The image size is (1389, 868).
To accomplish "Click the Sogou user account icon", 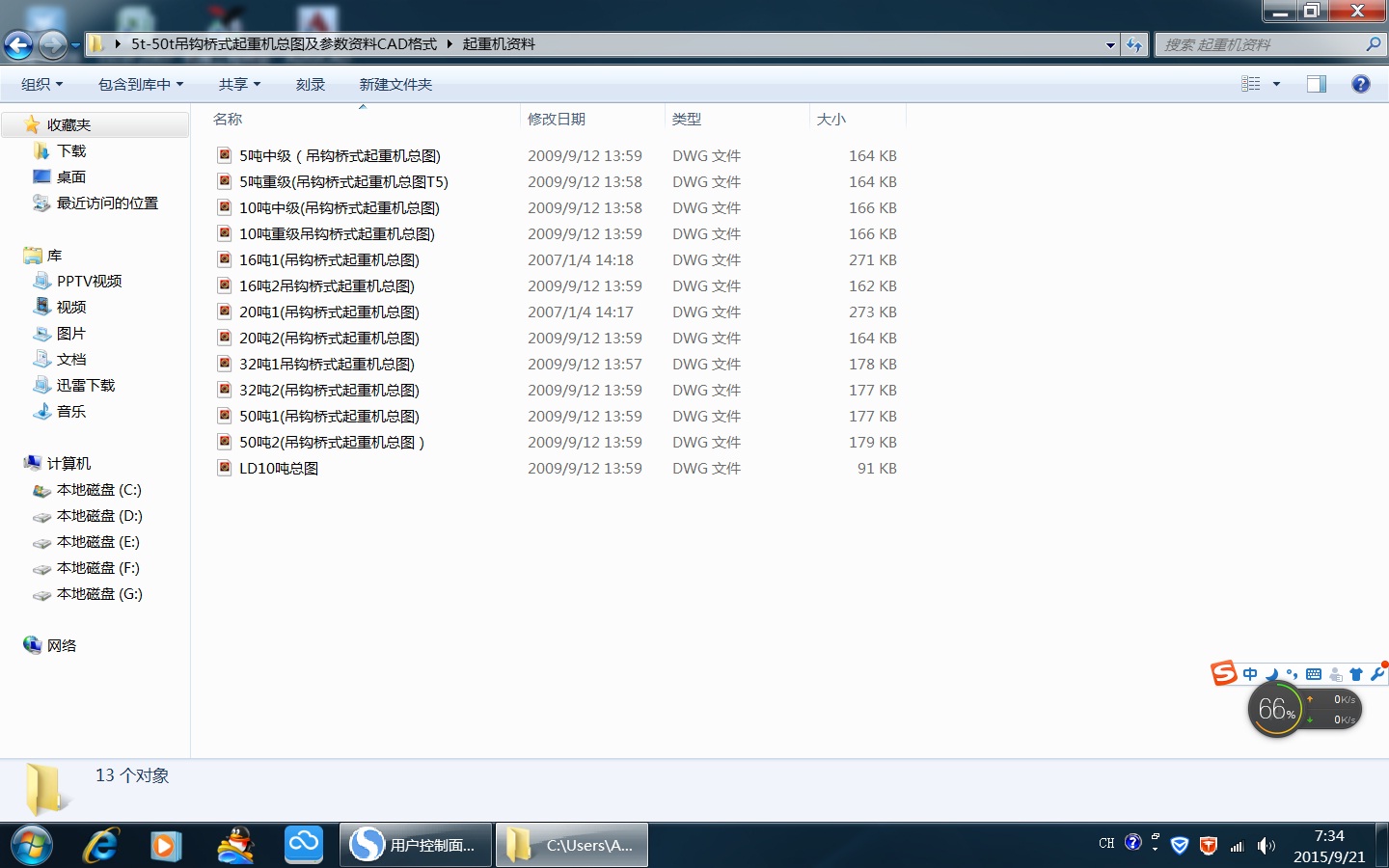I will [x=1336, y=674].
